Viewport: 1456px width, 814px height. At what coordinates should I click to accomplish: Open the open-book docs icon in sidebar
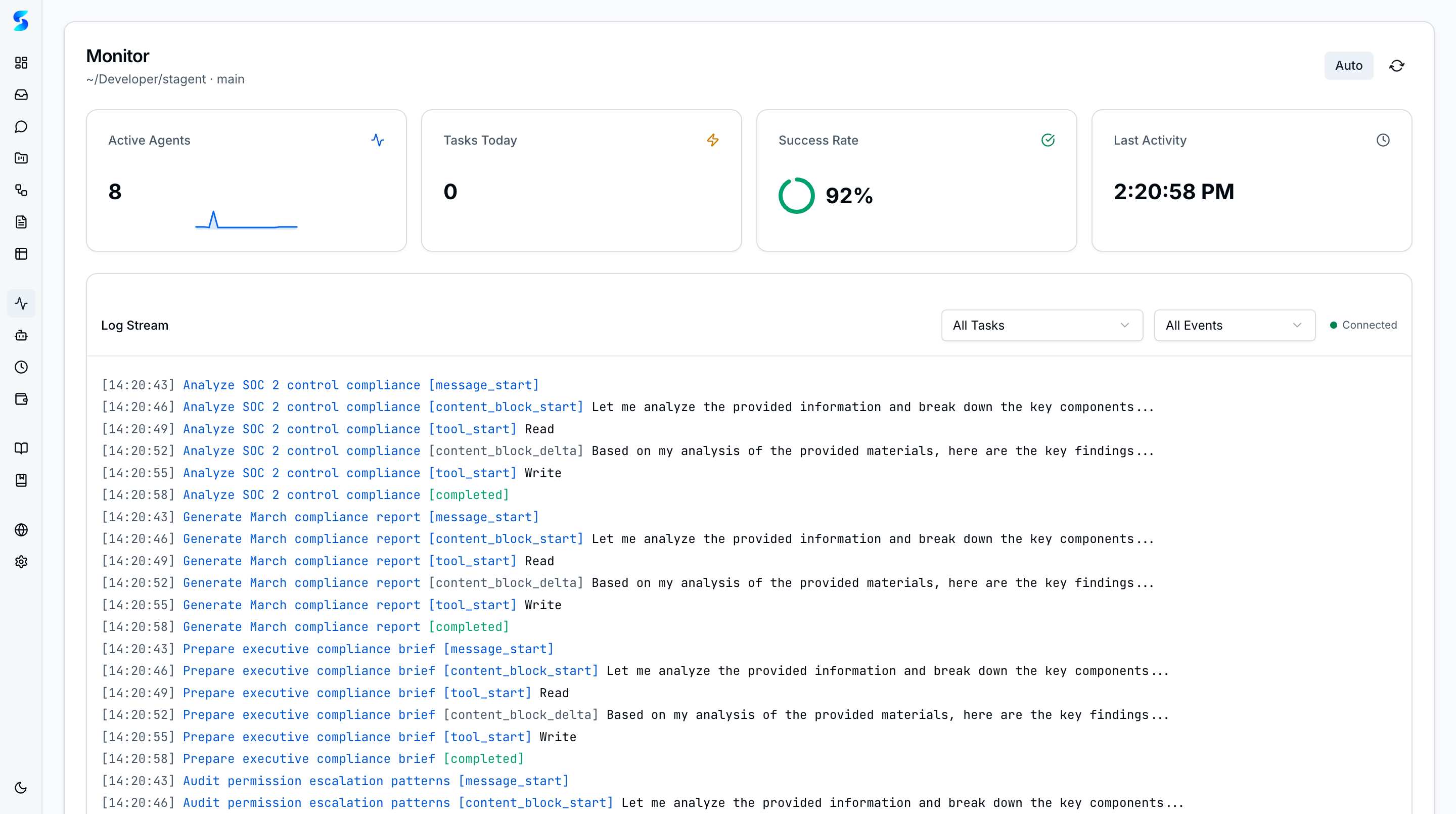click(21, 448)
